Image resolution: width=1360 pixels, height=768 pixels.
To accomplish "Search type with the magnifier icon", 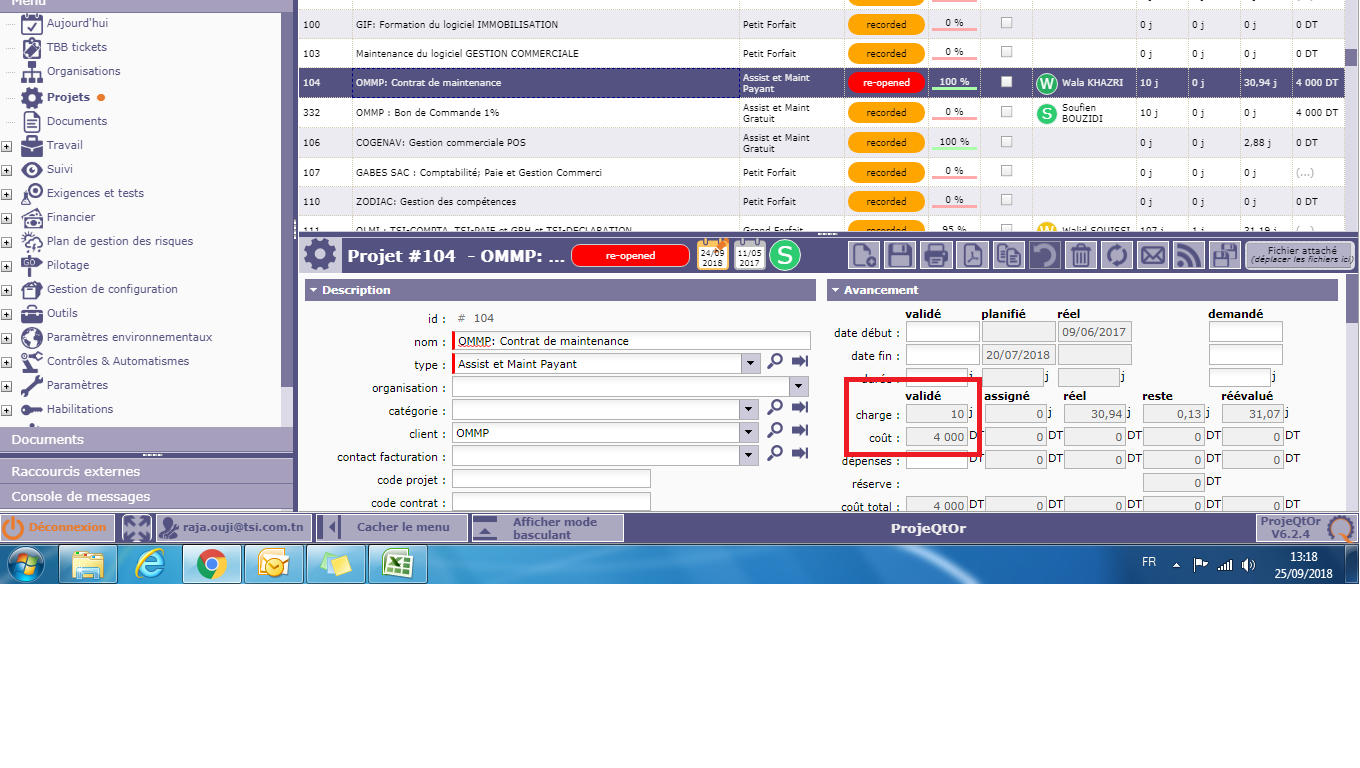I will (775, 362).
